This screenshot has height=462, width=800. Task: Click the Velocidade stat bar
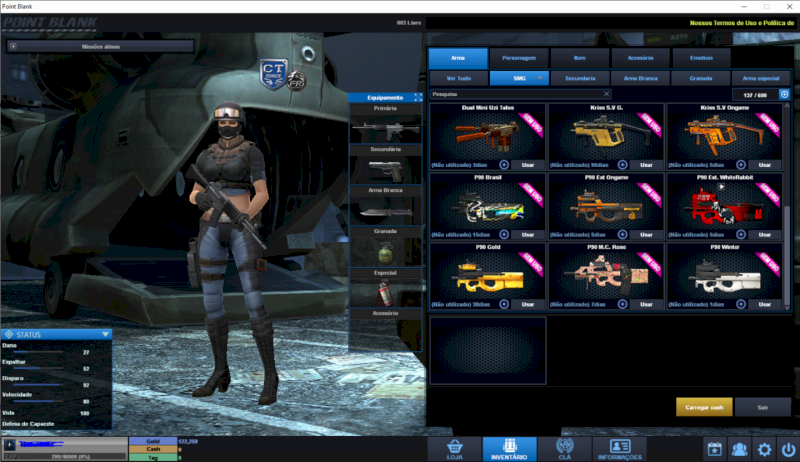coord(38,401)
